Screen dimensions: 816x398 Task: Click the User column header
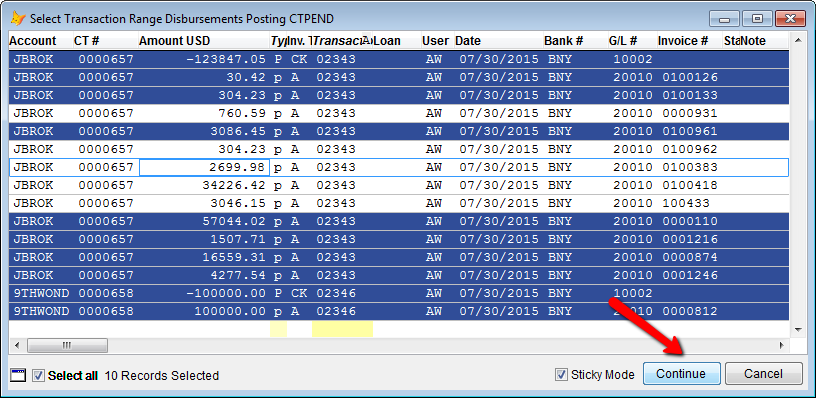pyautogui.click(x=437, y=41)
